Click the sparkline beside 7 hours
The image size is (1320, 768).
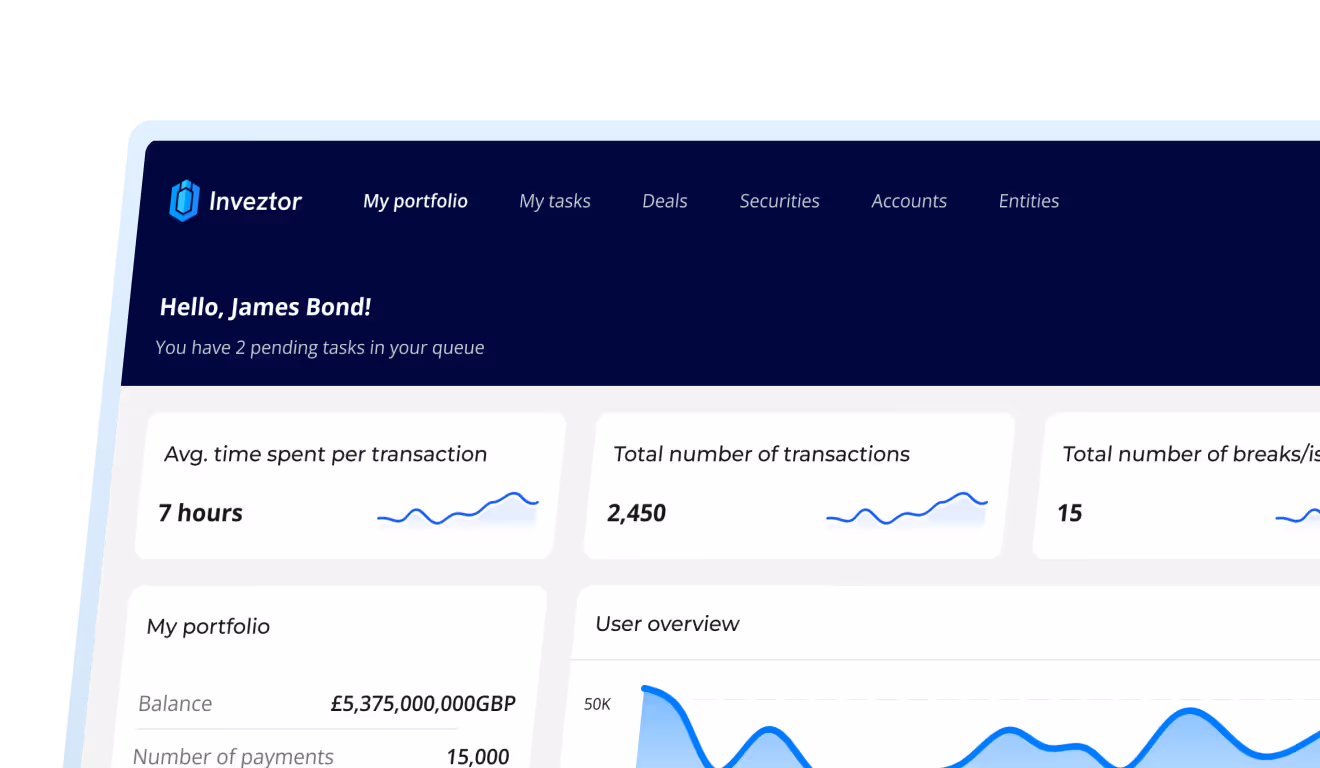point(458,509)
